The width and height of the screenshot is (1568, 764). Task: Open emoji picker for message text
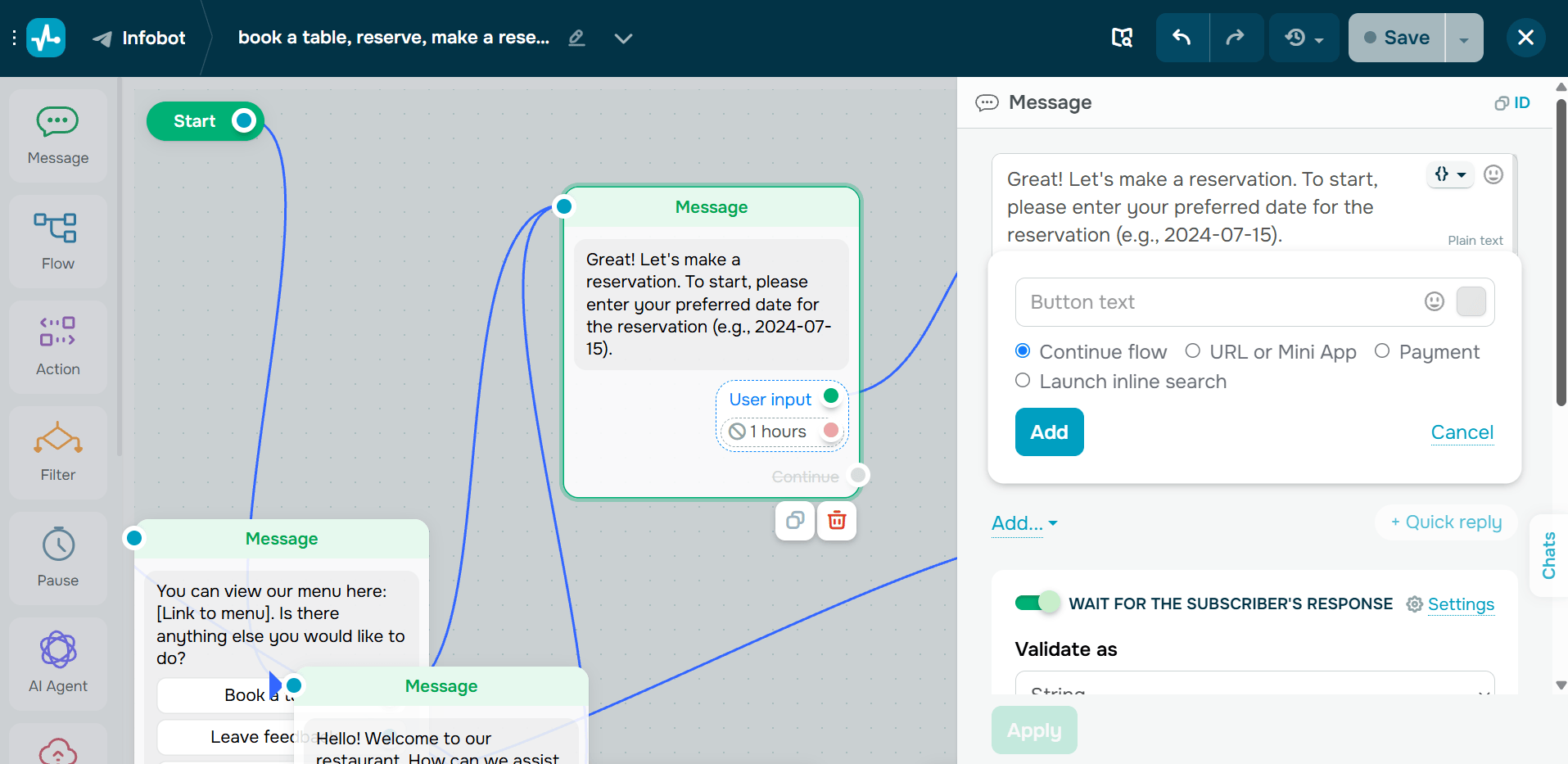tap(1493, 174)
